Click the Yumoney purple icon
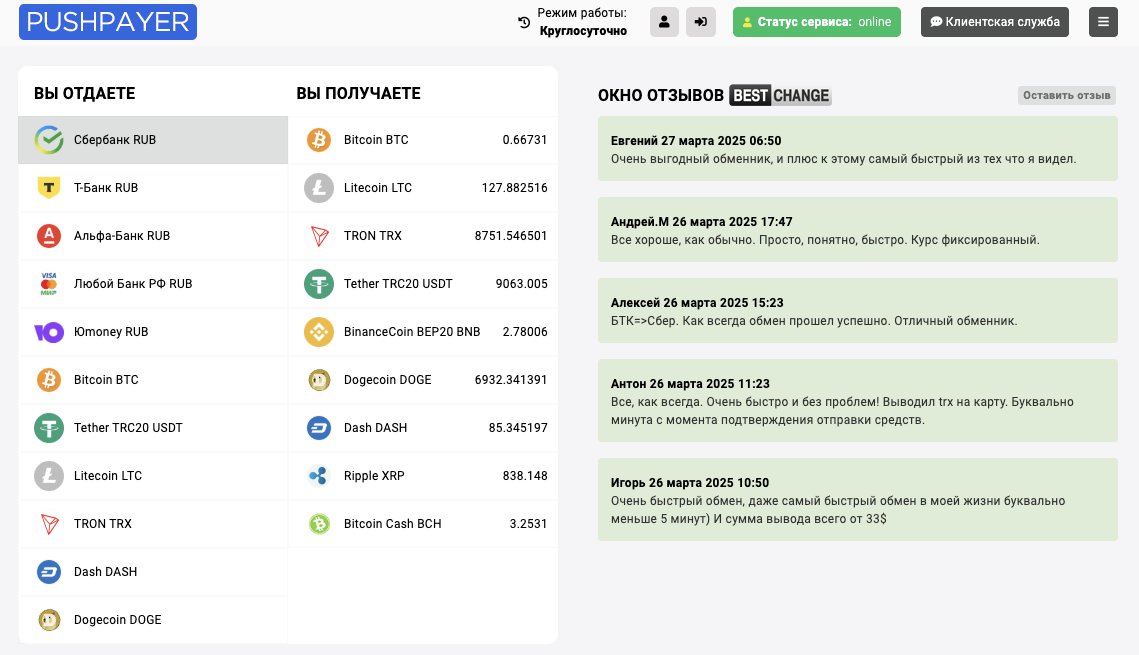The height and width of the screenshot is (655, 1139). click(49, 332)
